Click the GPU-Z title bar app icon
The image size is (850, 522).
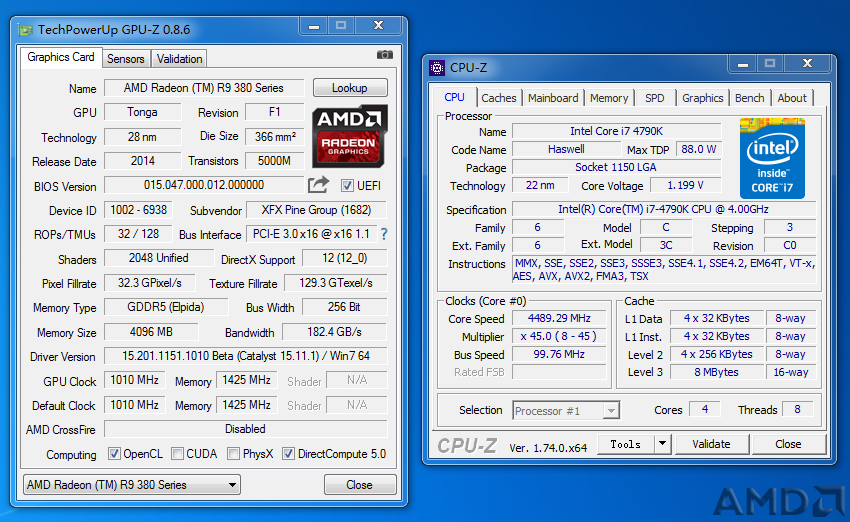point(25,30)
